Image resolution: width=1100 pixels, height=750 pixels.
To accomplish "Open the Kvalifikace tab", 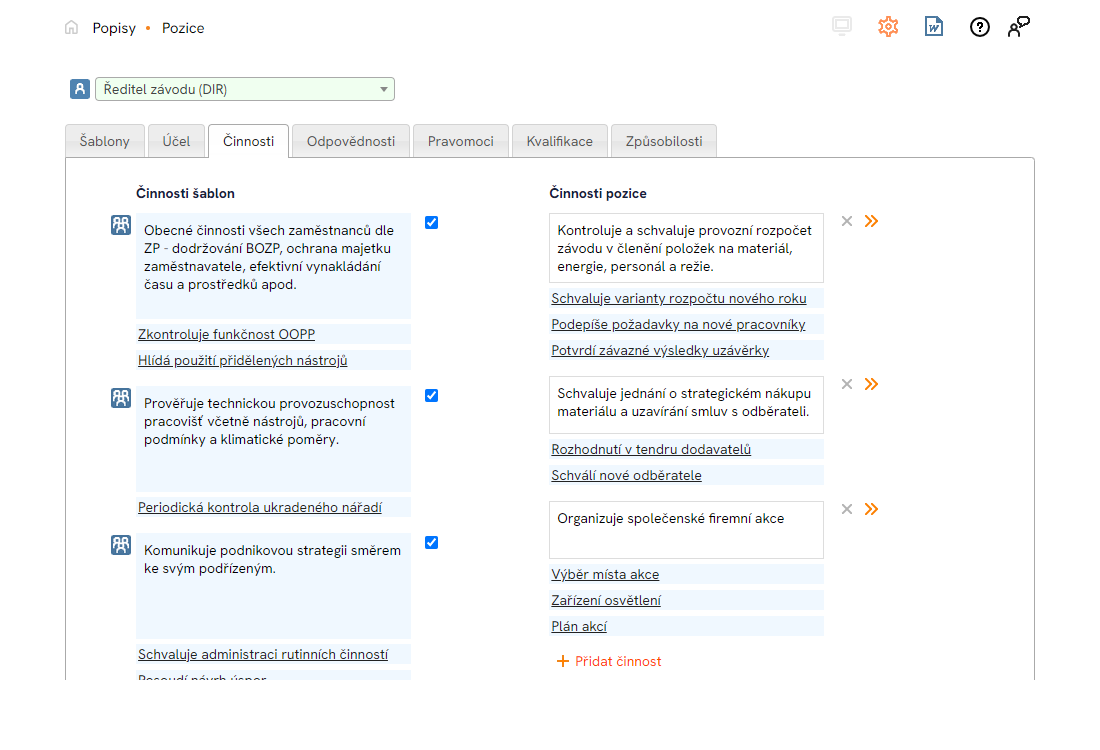I will click(x=560, y=141).
